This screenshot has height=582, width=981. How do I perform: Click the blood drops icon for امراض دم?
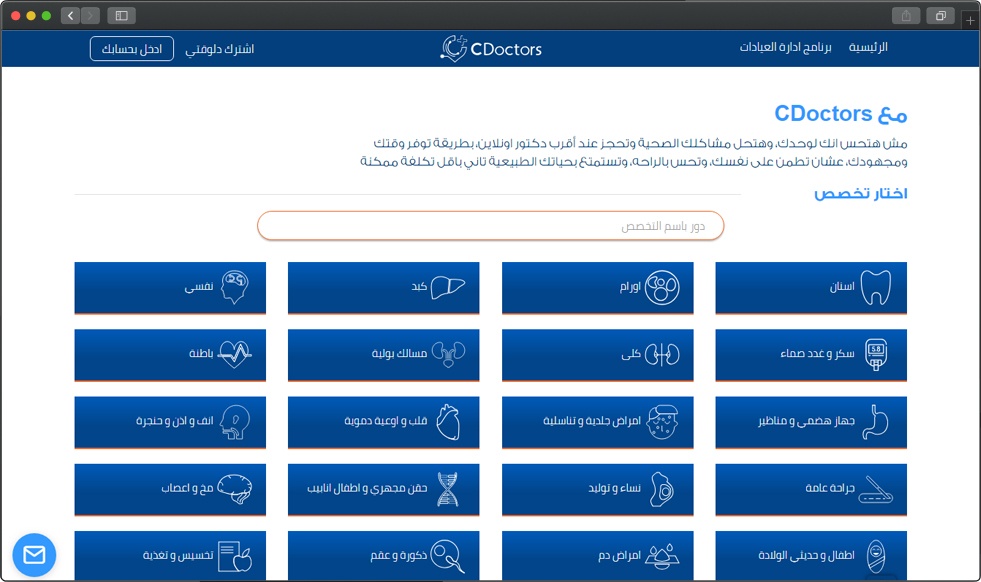click(x=662, y=556)
